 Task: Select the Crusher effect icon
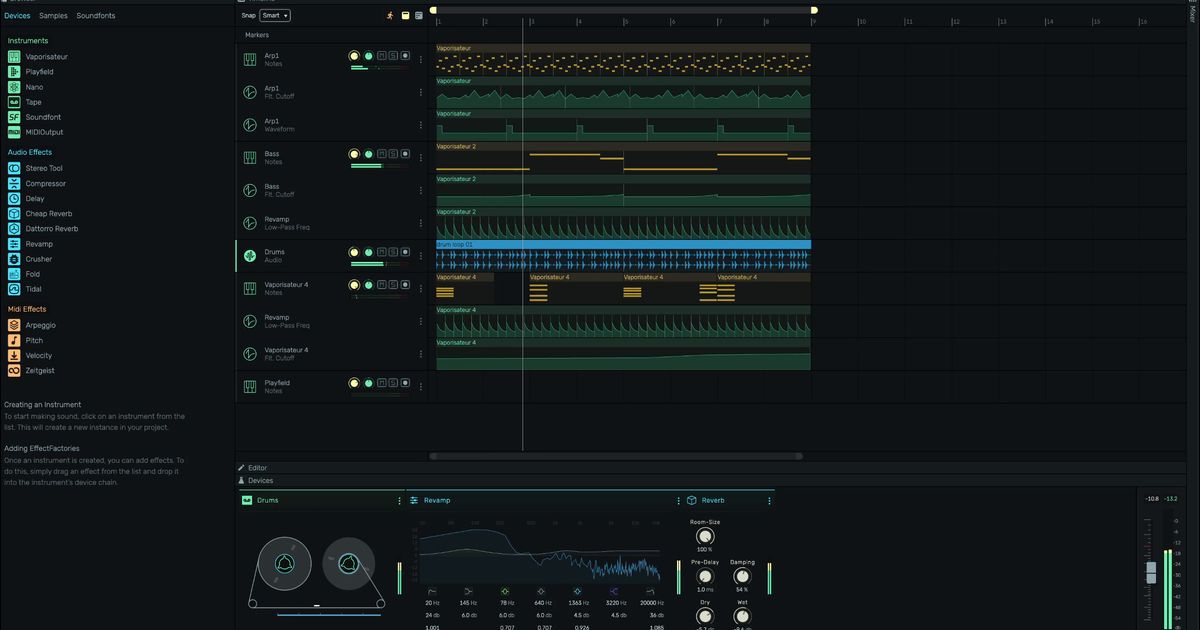14,259
